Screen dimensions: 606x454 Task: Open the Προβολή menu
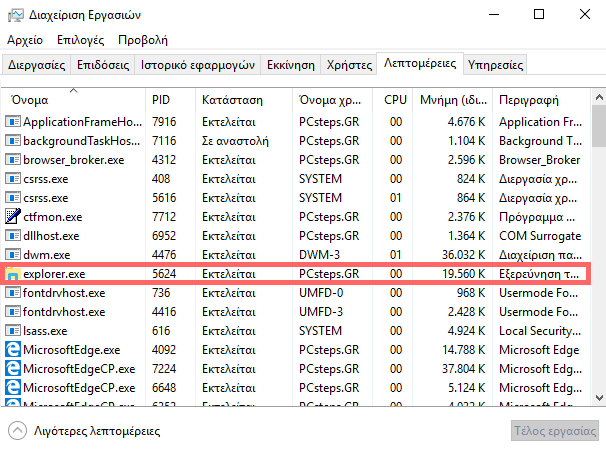(x=143, y=40)
